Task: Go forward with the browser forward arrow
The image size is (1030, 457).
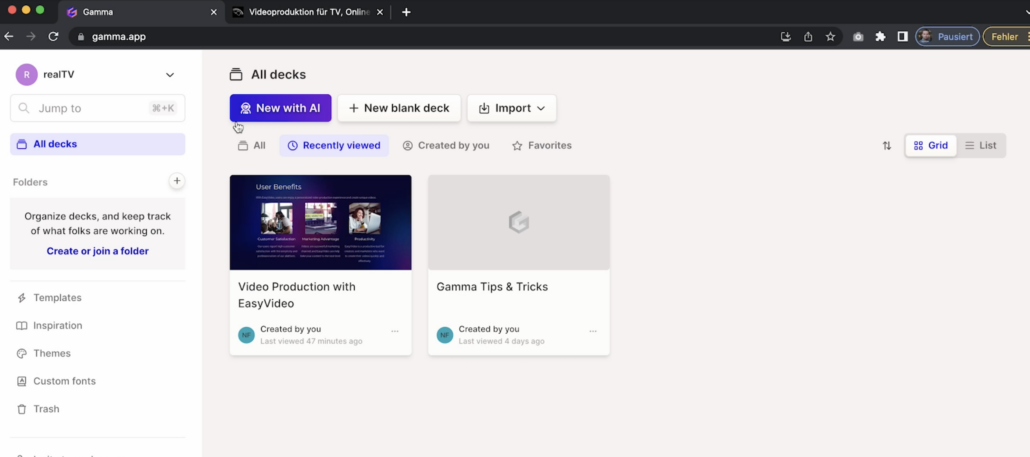Action: tap(31, 37)
